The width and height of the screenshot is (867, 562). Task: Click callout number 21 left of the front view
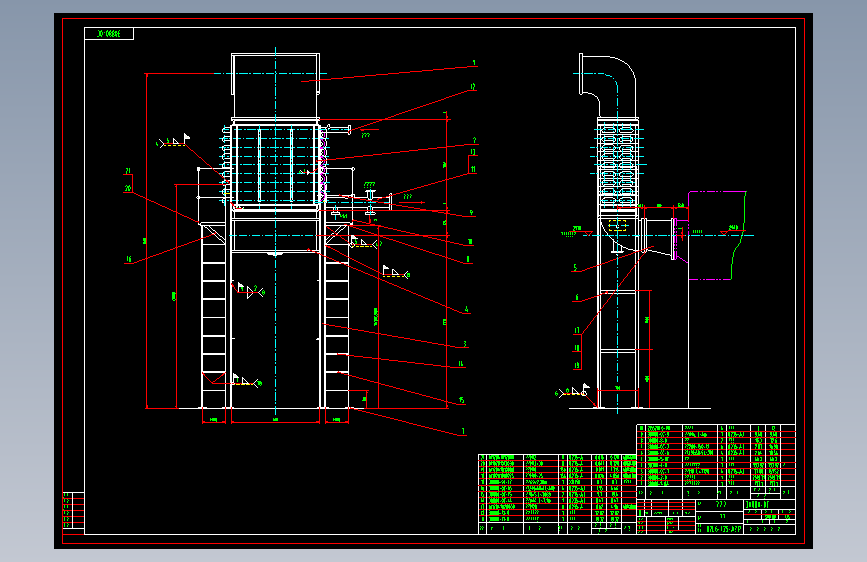tap(128, 171)
